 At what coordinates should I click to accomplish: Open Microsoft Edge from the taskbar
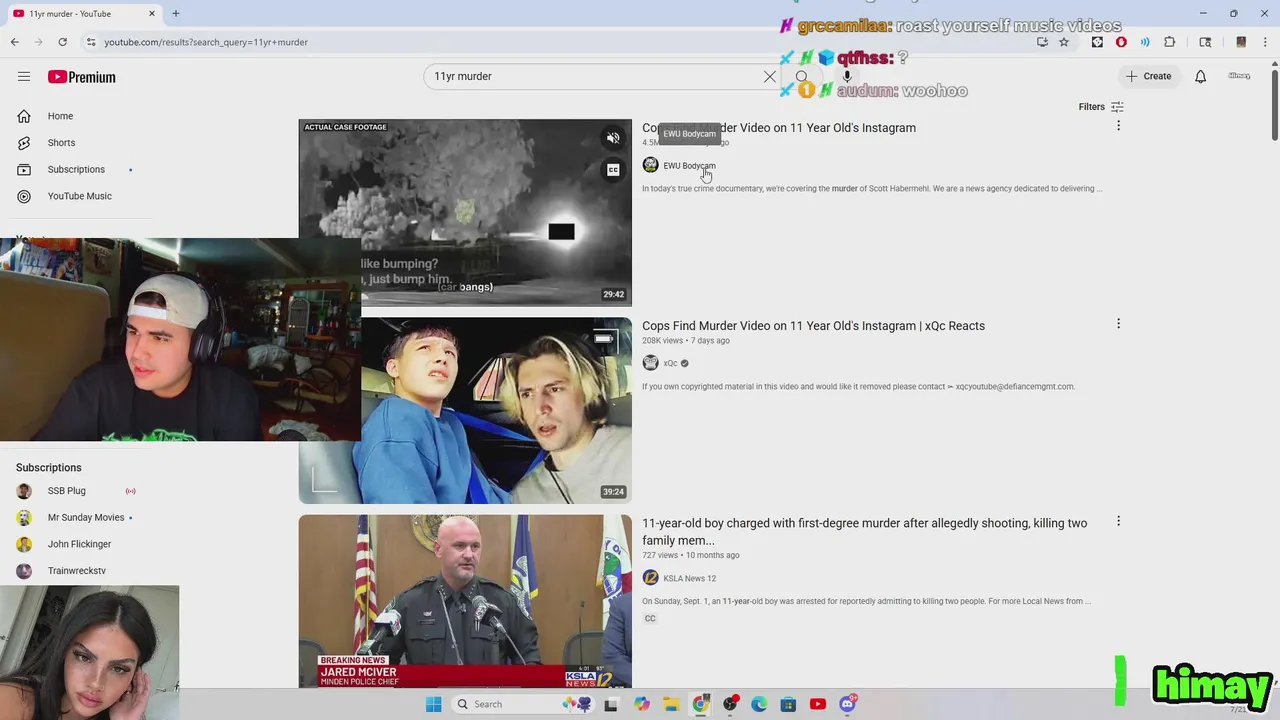[759, 704]
